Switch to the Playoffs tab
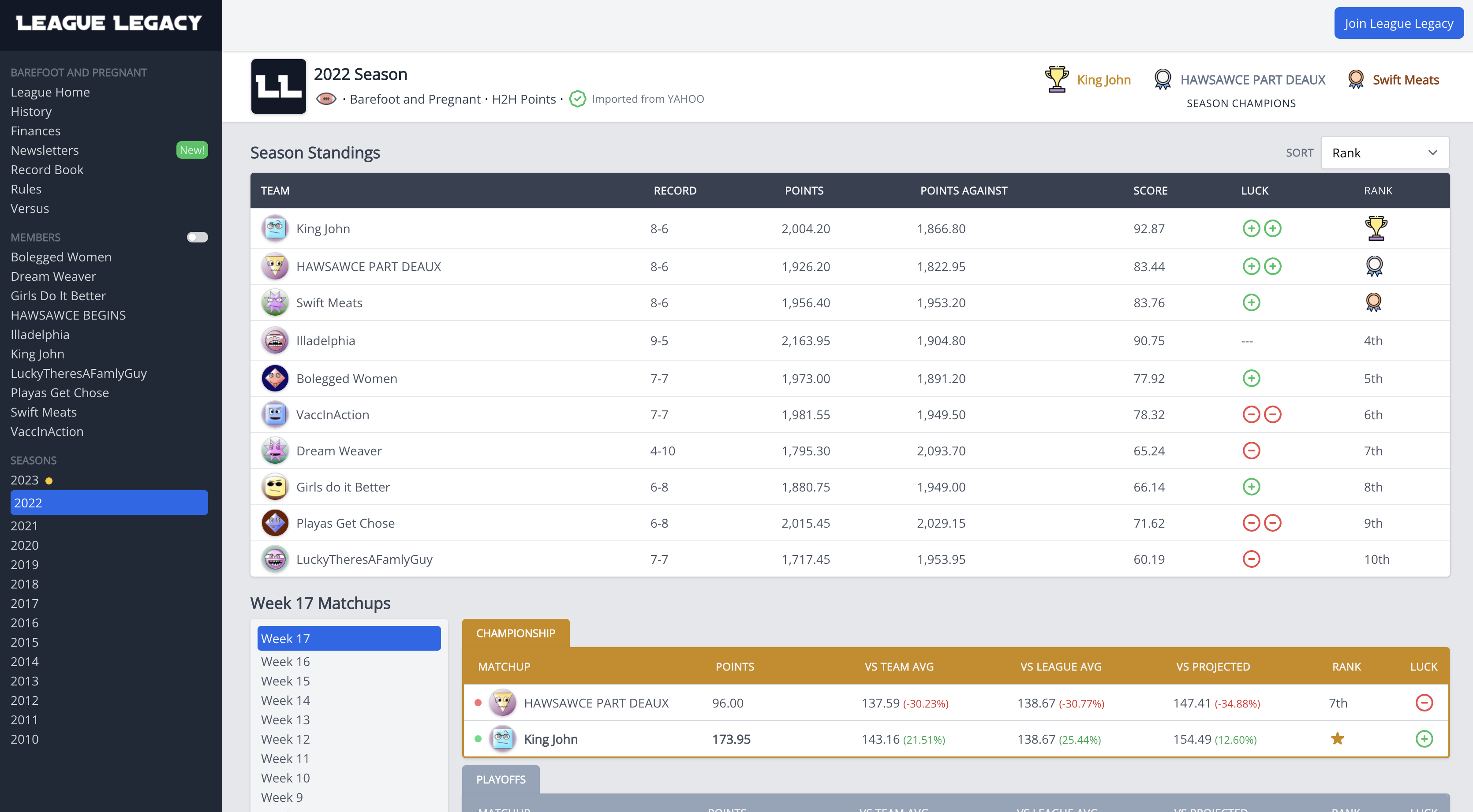This screenshot has height=812, width=1473. point(501,779)
